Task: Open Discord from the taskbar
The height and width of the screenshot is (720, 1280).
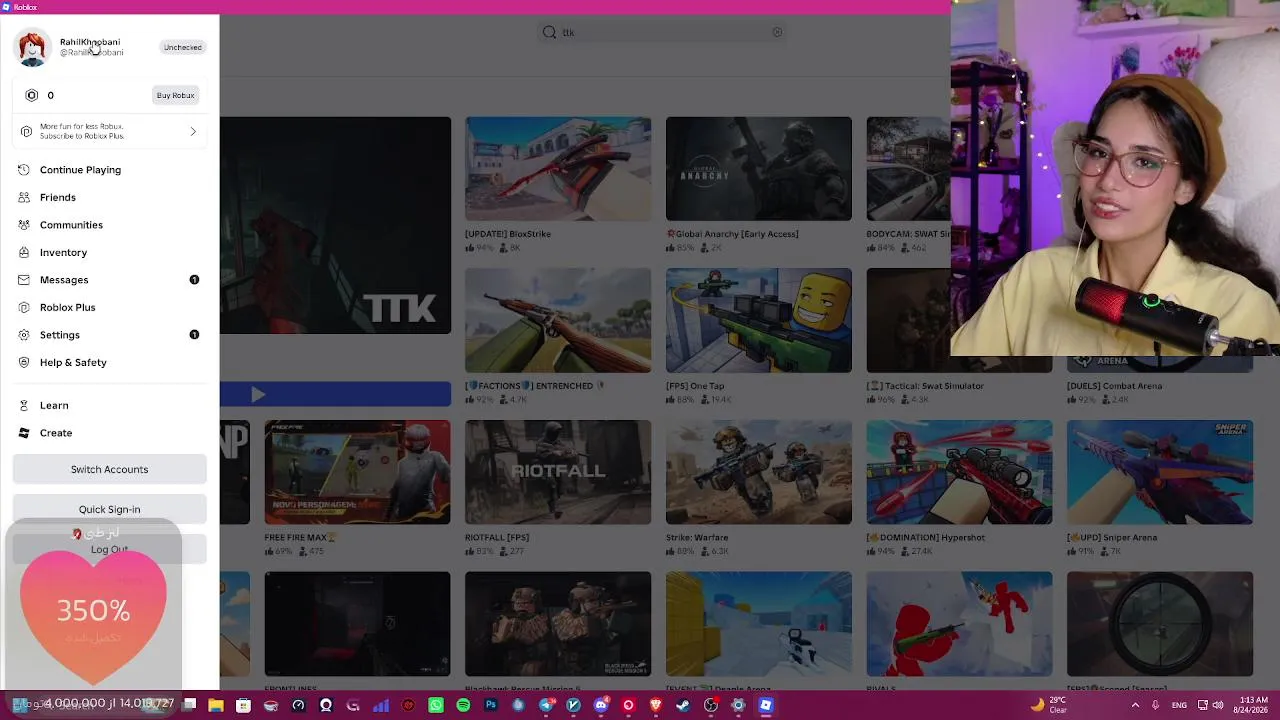Action: pyautogui.click(x=601, y=705)
